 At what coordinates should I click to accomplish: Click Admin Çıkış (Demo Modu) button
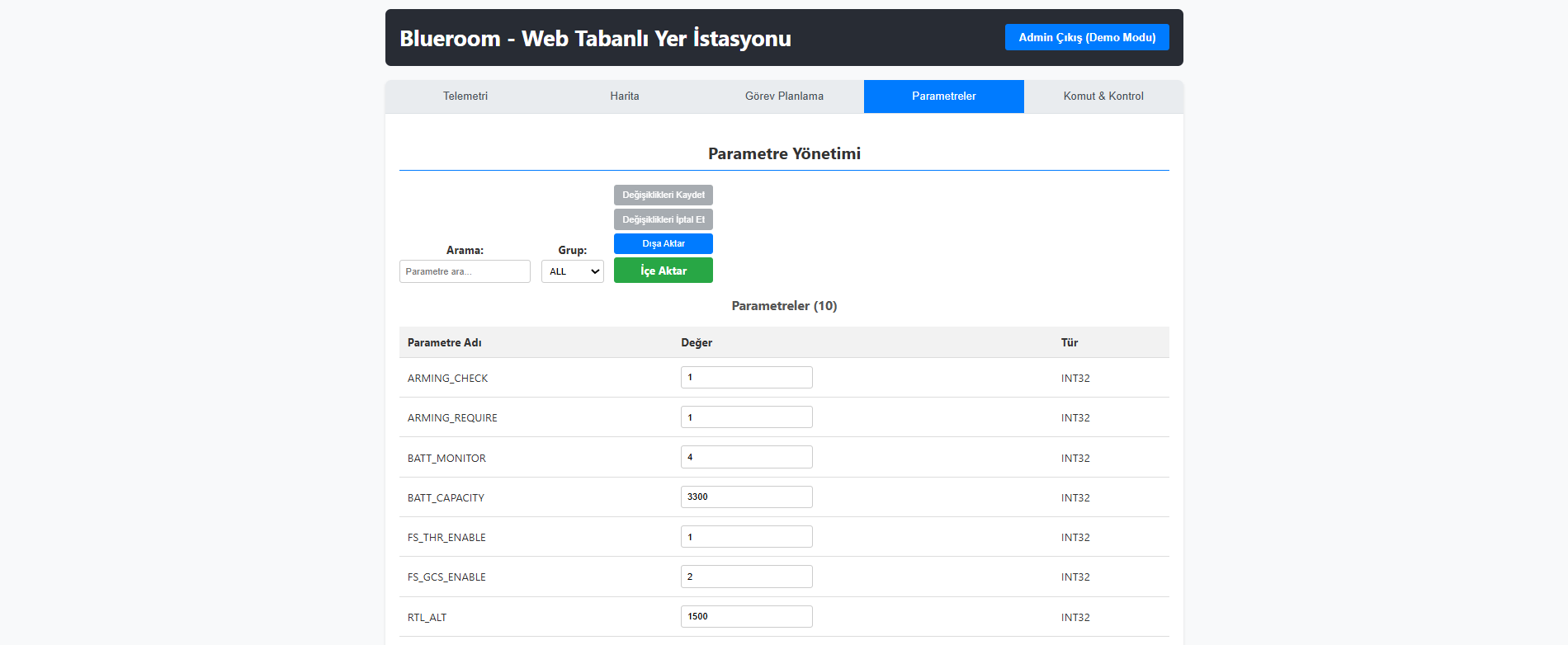[x=1086, y=37]
